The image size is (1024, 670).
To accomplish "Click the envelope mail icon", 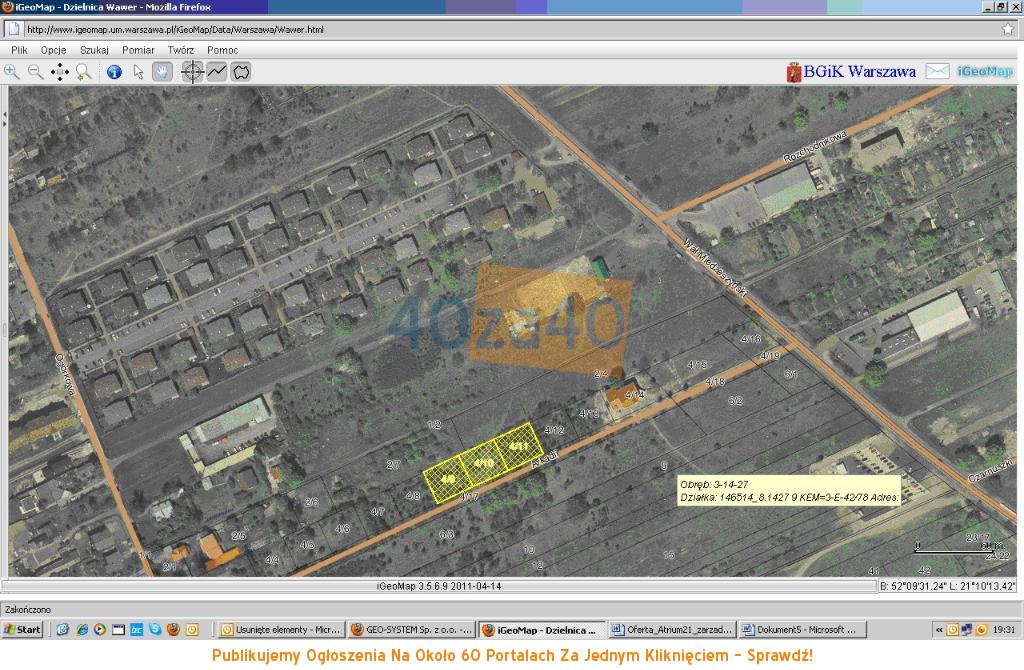I will [x=937, y=71].
